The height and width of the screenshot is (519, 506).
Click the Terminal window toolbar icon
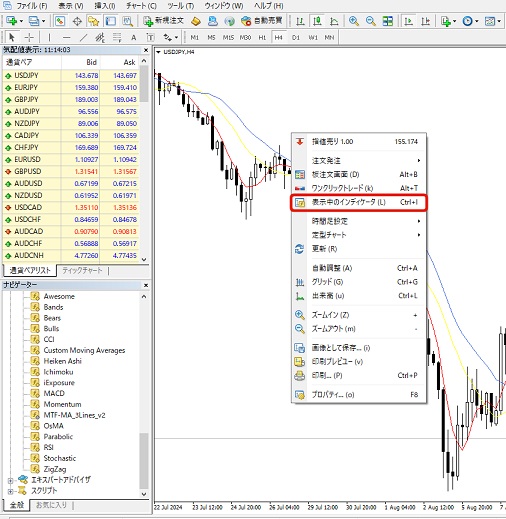pyautogui.click(x=110, y=21)
